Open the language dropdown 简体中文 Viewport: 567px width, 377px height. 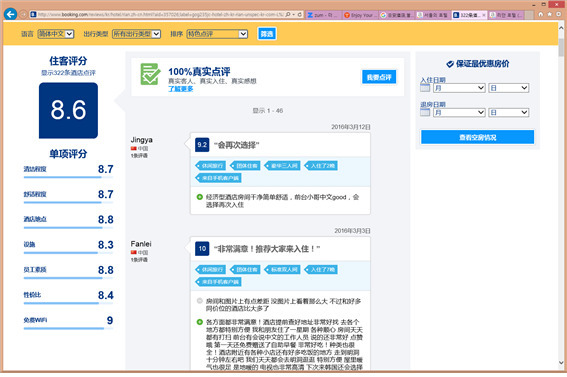pos(56,34)
